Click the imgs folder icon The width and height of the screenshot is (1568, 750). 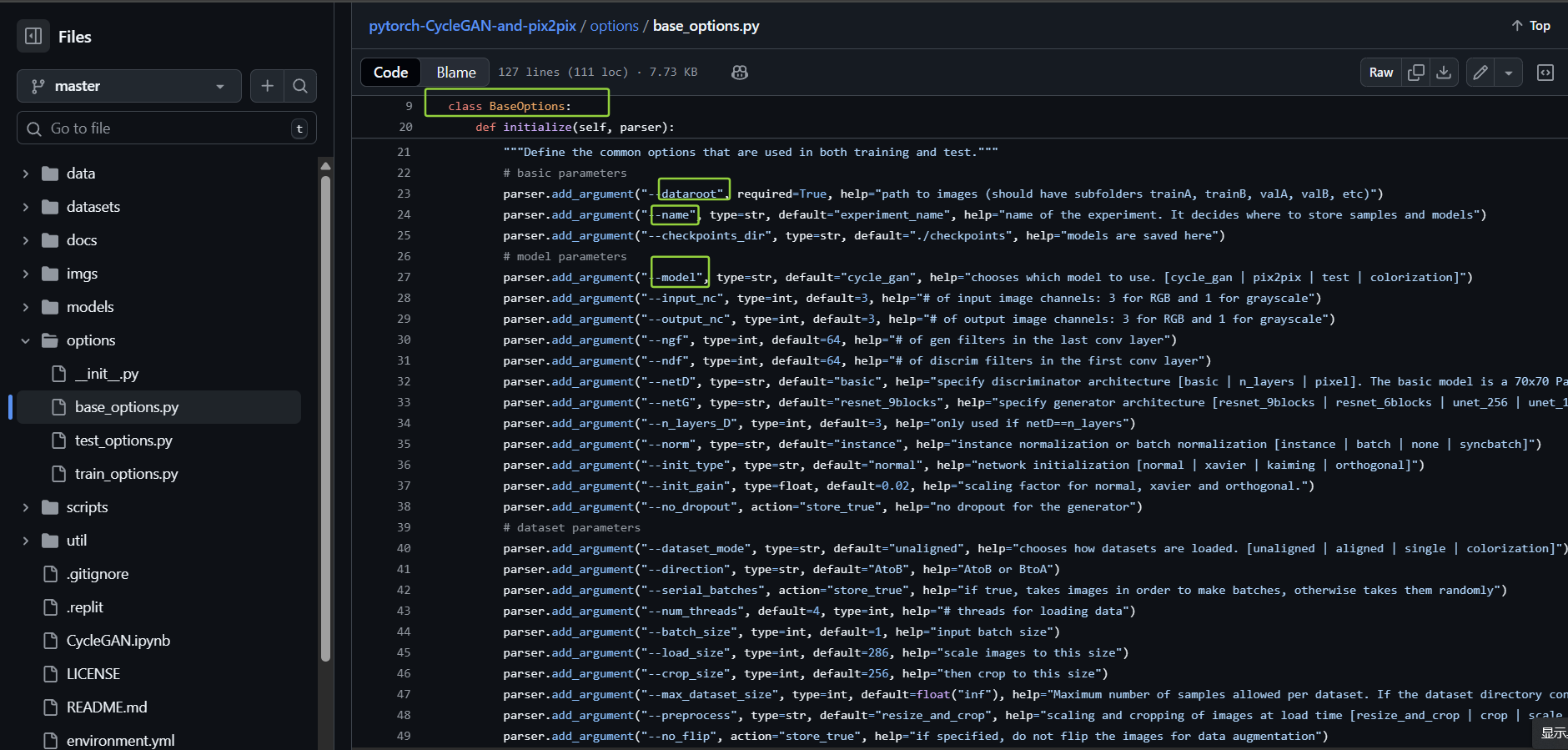tap(50, 274)
